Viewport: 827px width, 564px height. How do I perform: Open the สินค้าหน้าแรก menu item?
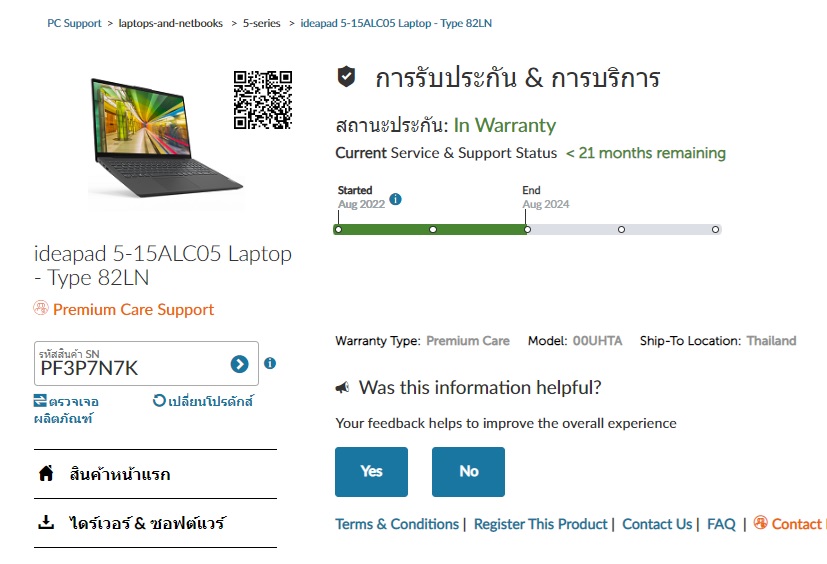[156, 474]
